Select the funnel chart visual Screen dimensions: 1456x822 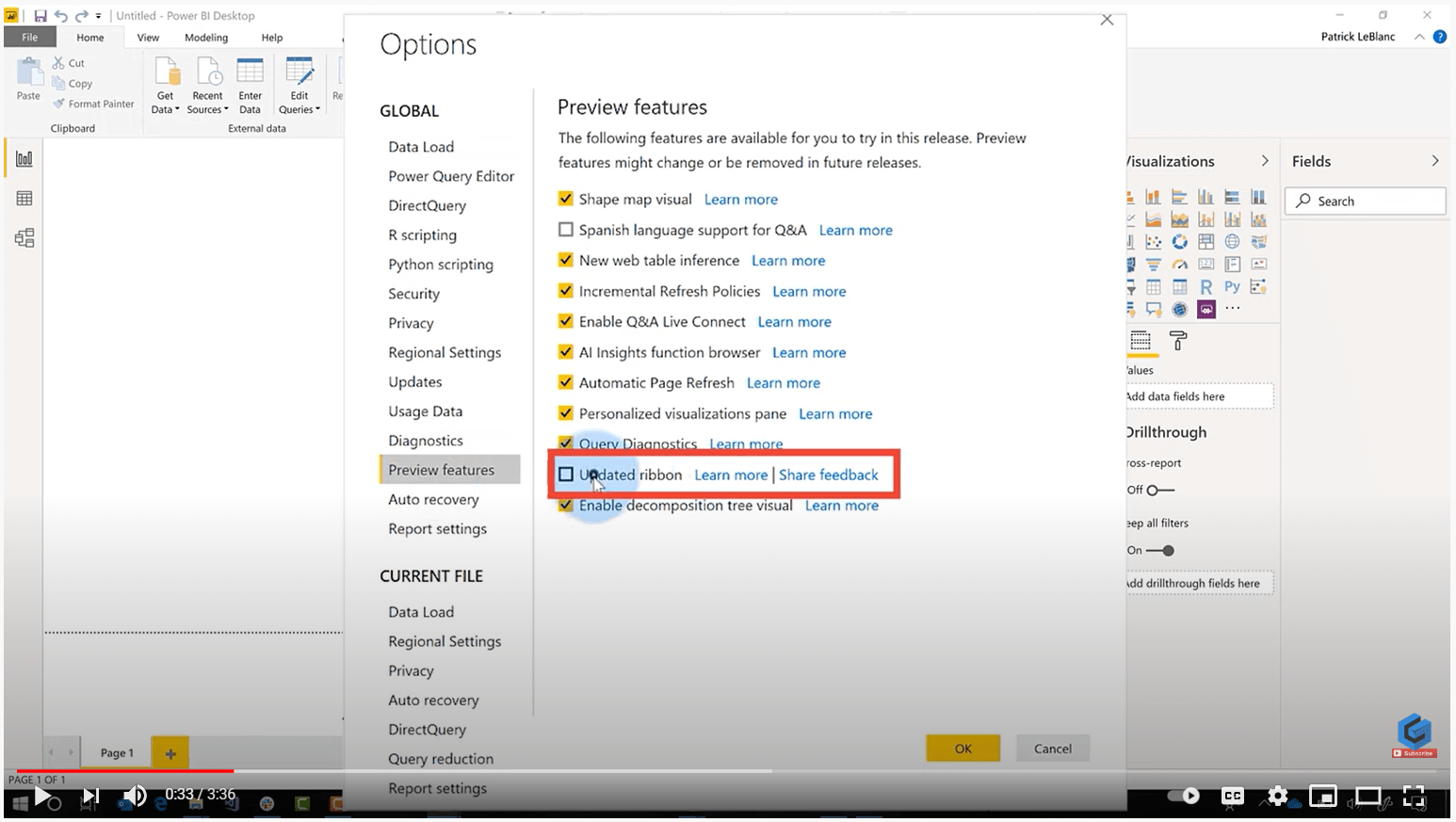tap(1153, 265)
